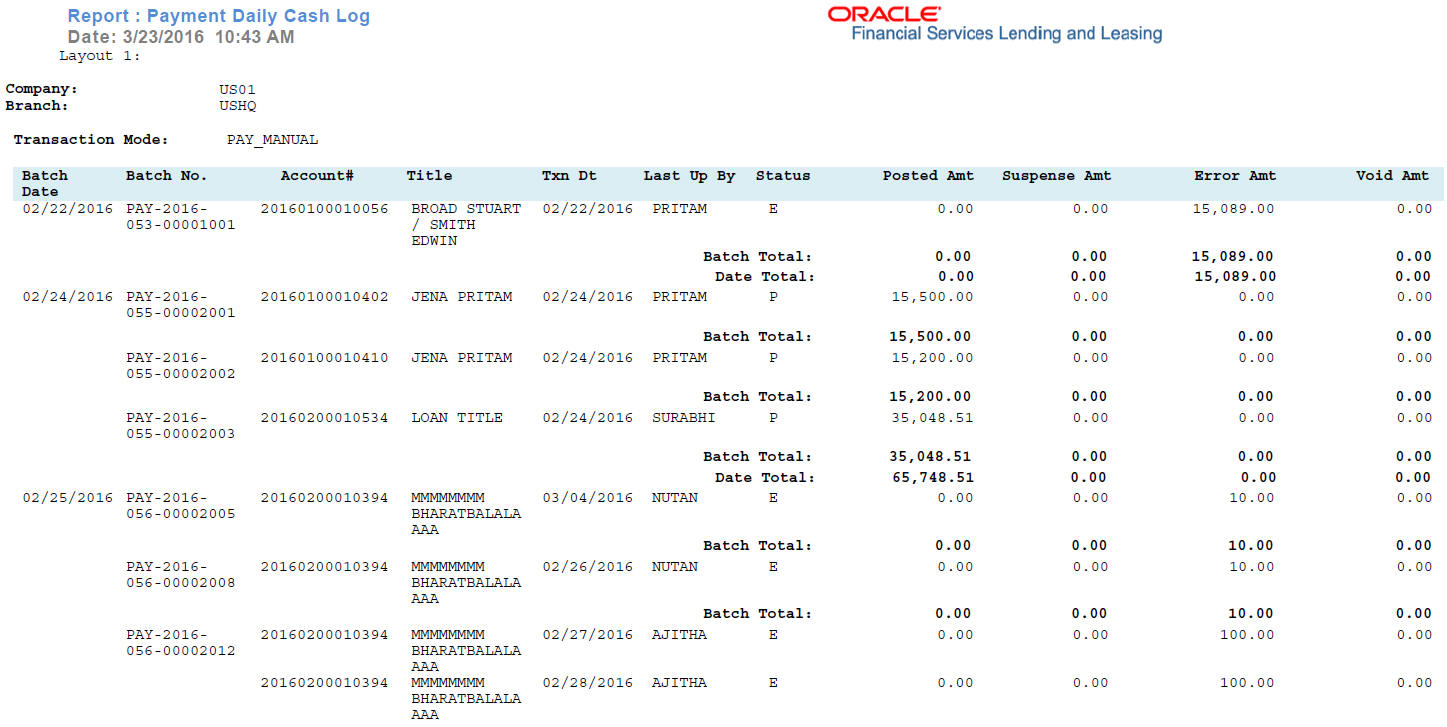The image size is (1447, 727).
Task: Click the 'Date Total:' label with 65,748.51
Action: click(x=765, y=477)
